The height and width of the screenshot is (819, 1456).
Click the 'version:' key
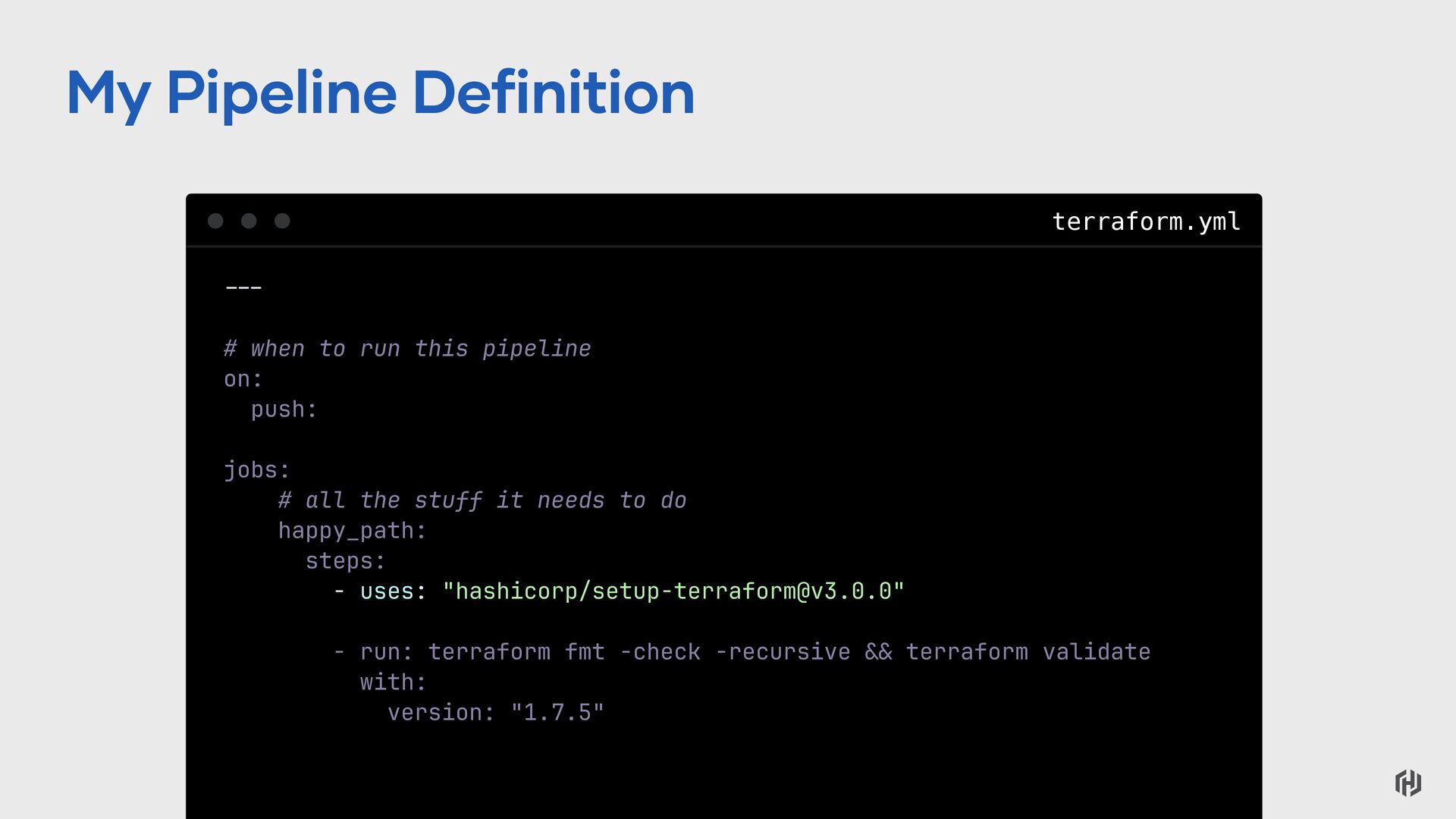(441, 713)
